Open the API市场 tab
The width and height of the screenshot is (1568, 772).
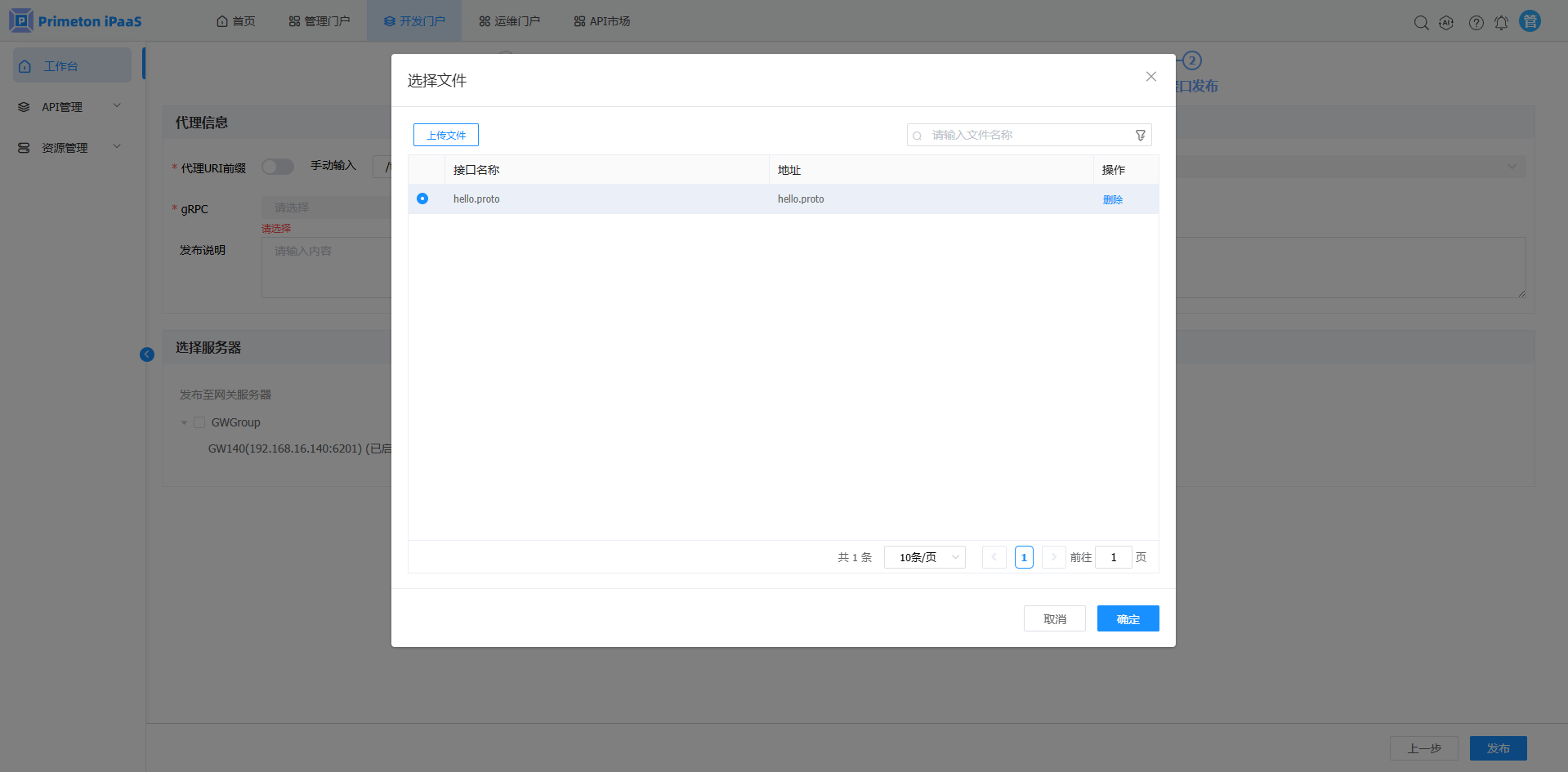601,21
